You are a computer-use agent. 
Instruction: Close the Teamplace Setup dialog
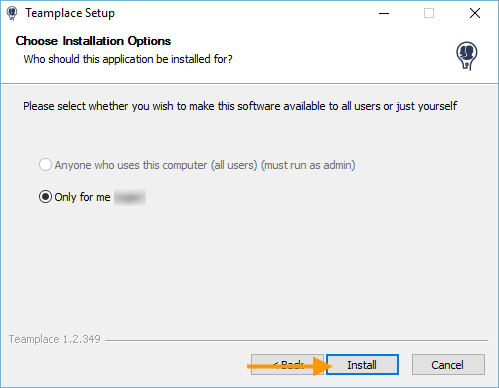(x=475, y=13)
